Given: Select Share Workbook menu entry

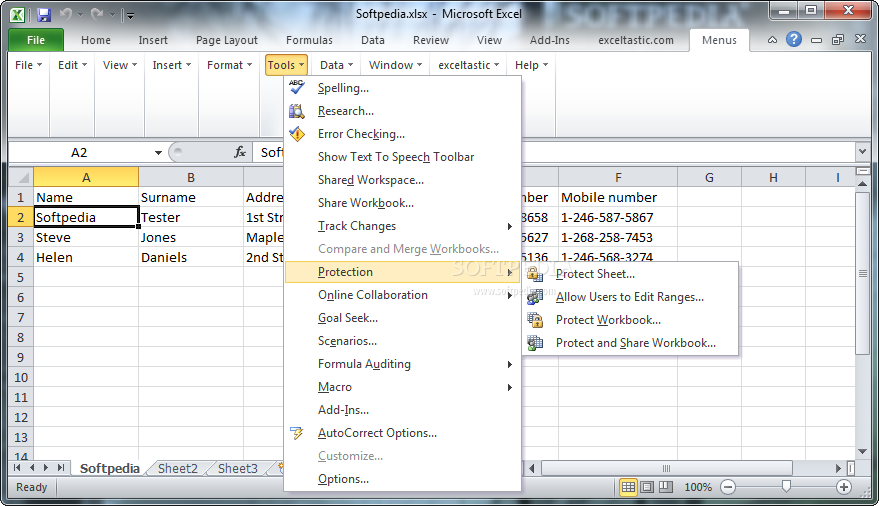Looking at the screenshot, I should click(403, 203).
